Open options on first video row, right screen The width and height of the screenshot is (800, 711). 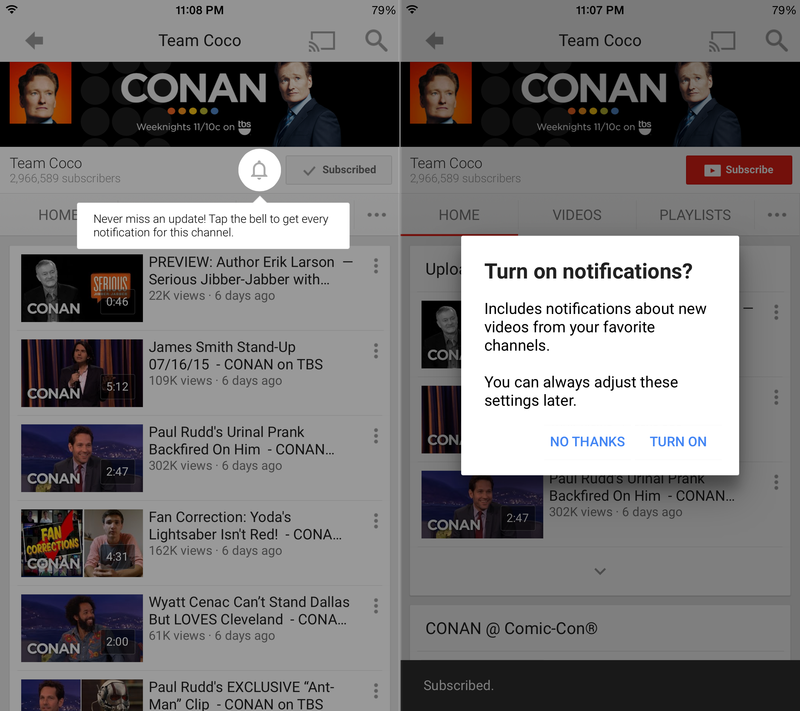(x=776, y=312)
